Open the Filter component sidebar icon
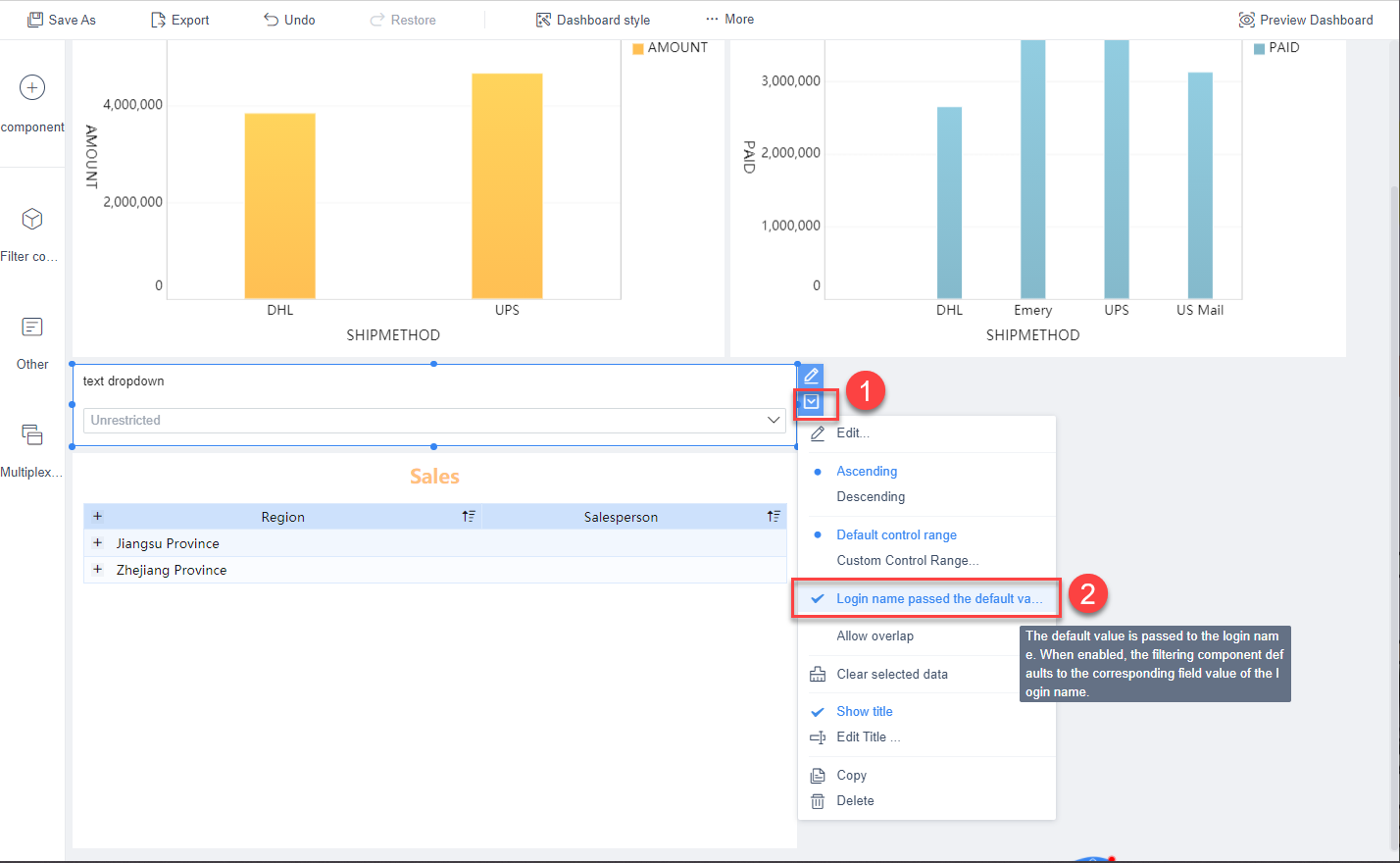 32,218
